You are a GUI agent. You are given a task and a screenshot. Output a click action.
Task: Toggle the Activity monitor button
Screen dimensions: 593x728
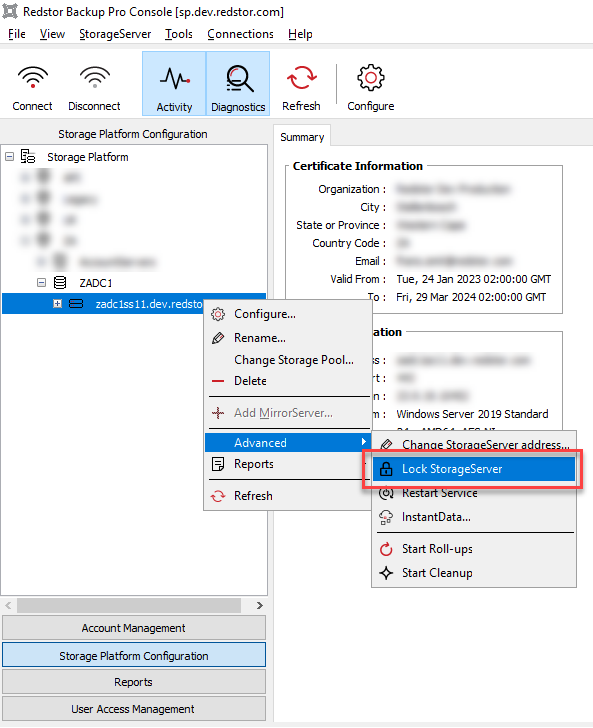174,84
